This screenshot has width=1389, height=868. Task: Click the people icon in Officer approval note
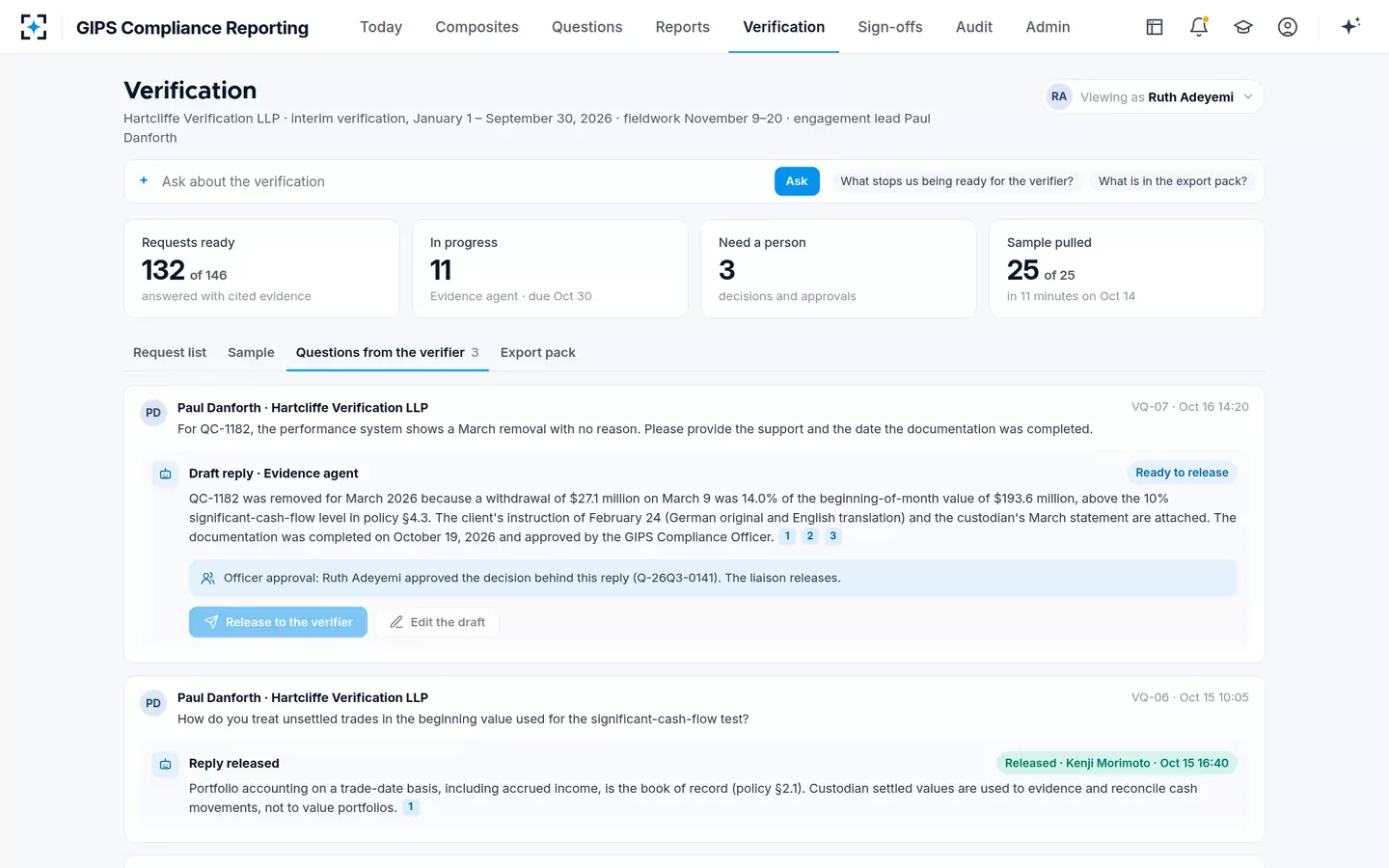[x=207, y=579]
